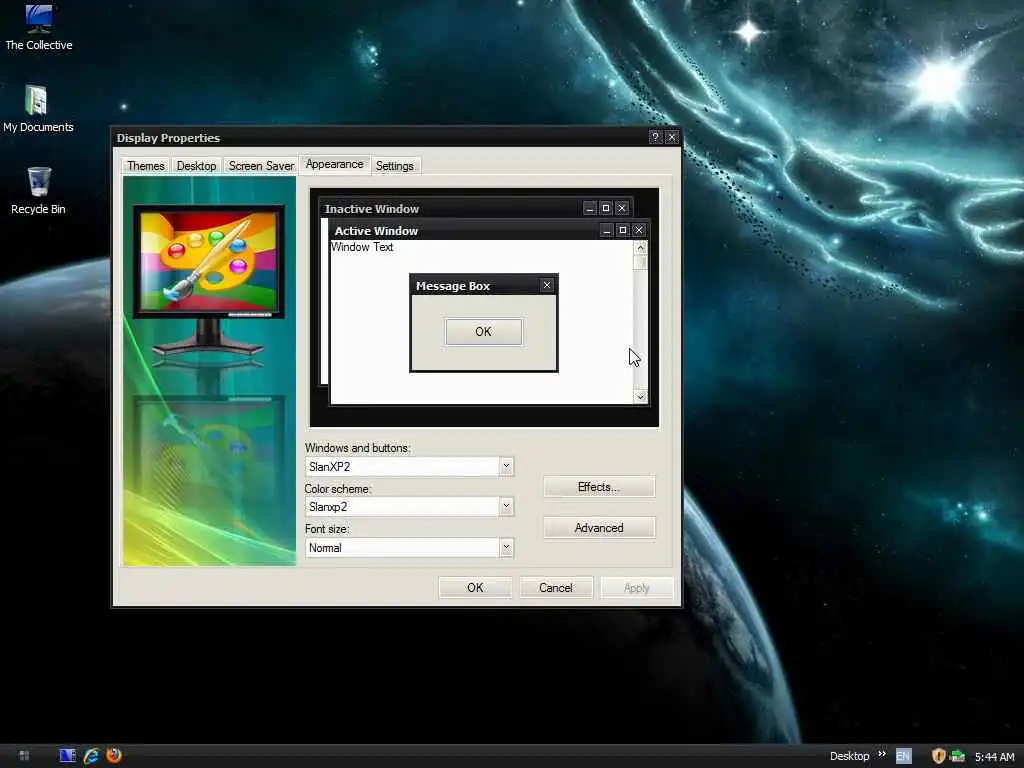Close the Display Properties dialog with the X

coord(671,137)
